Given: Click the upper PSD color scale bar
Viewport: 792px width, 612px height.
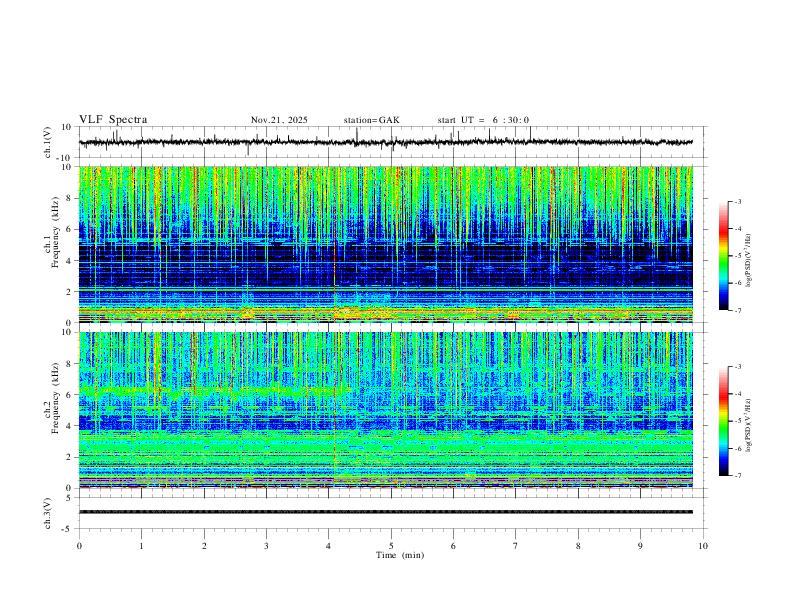Looking at the screenshot, I should click(724, 256).
